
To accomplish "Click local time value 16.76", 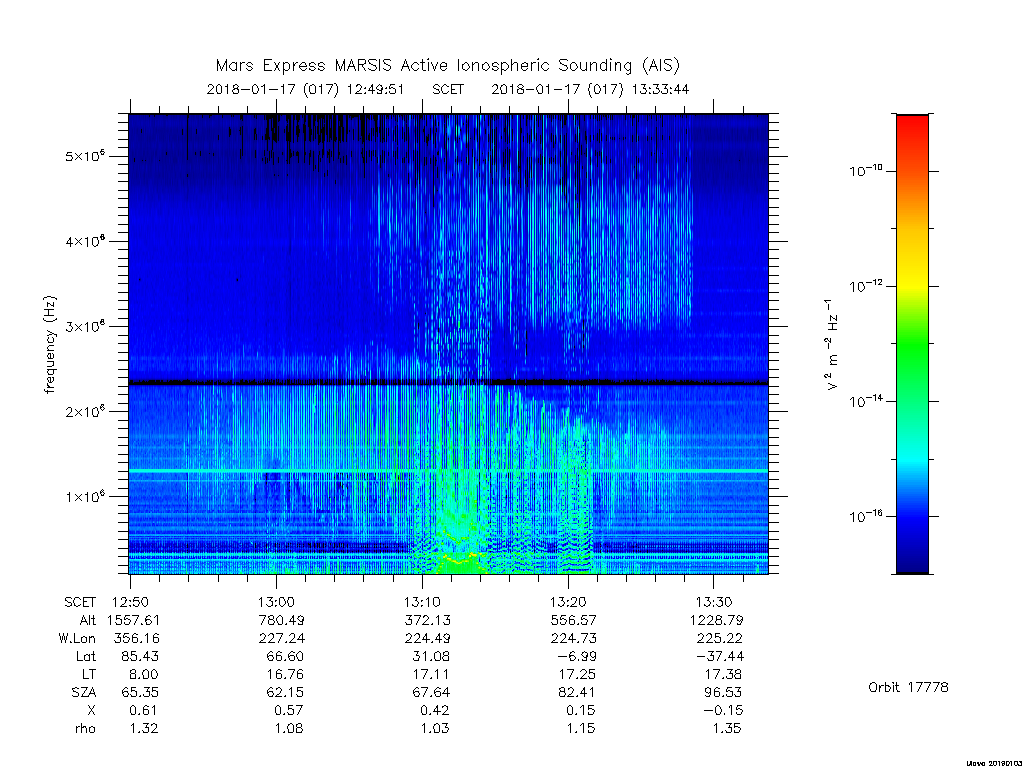I will pos(285,674).
